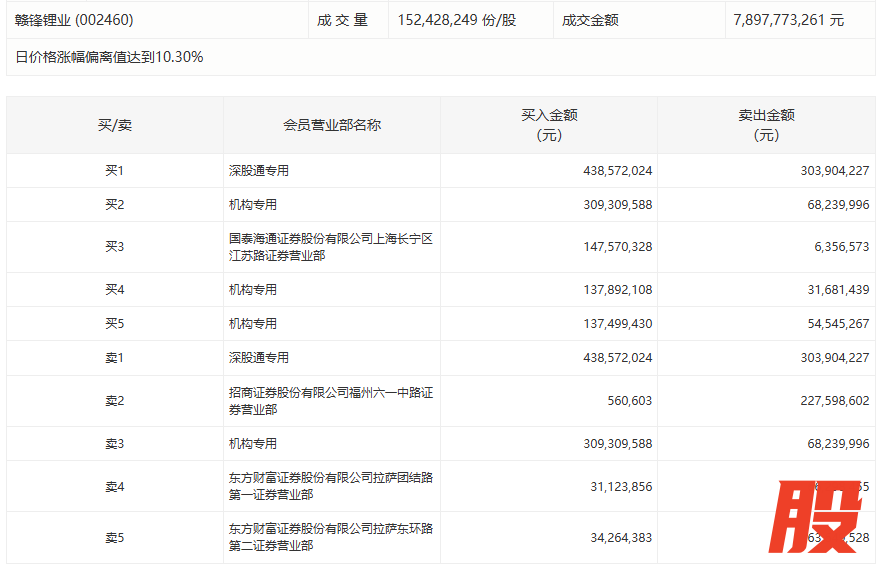
Task: Open 东方财富证券 拉萨东环路第二 branch entry
Action: 330,537
